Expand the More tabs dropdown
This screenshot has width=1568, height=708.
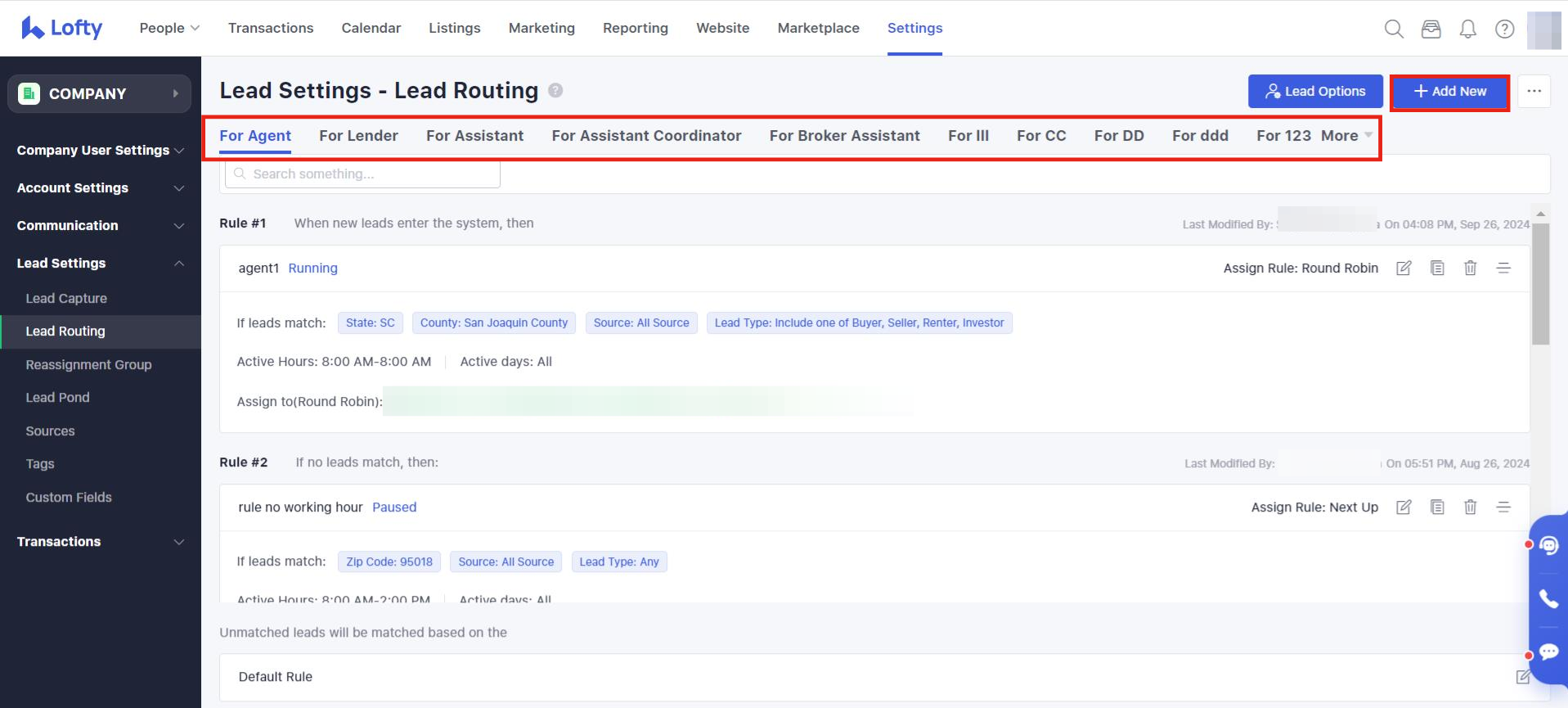click(x=1346, y=136)
